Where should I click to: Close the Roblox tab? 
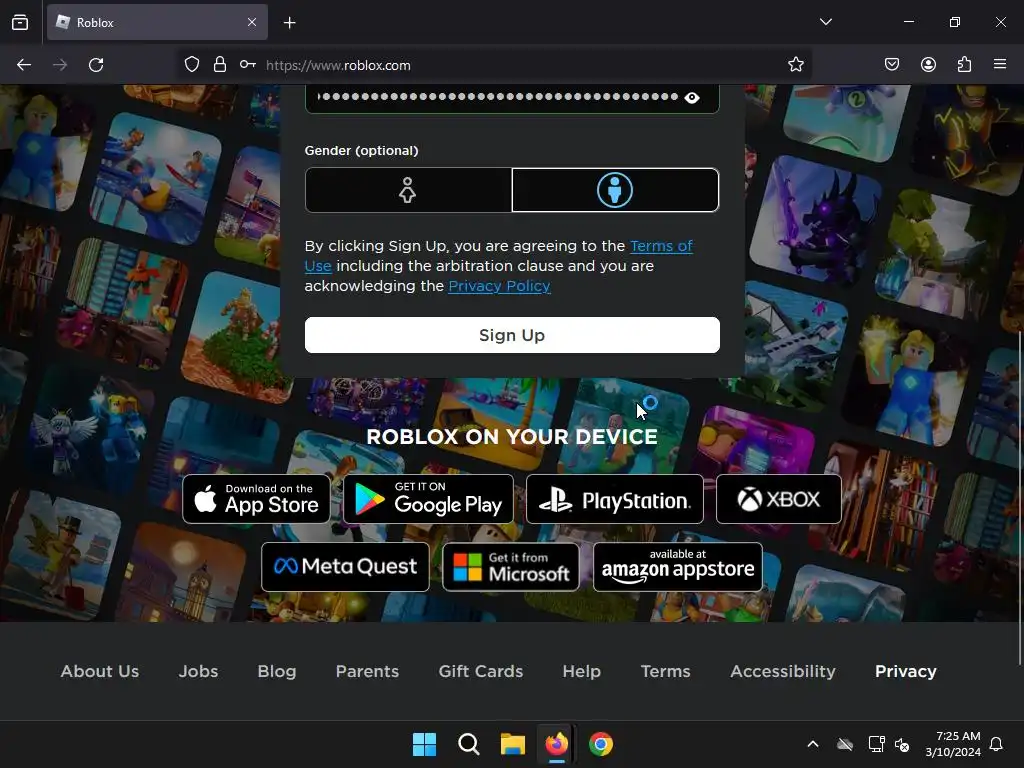[x=252, y=22]
